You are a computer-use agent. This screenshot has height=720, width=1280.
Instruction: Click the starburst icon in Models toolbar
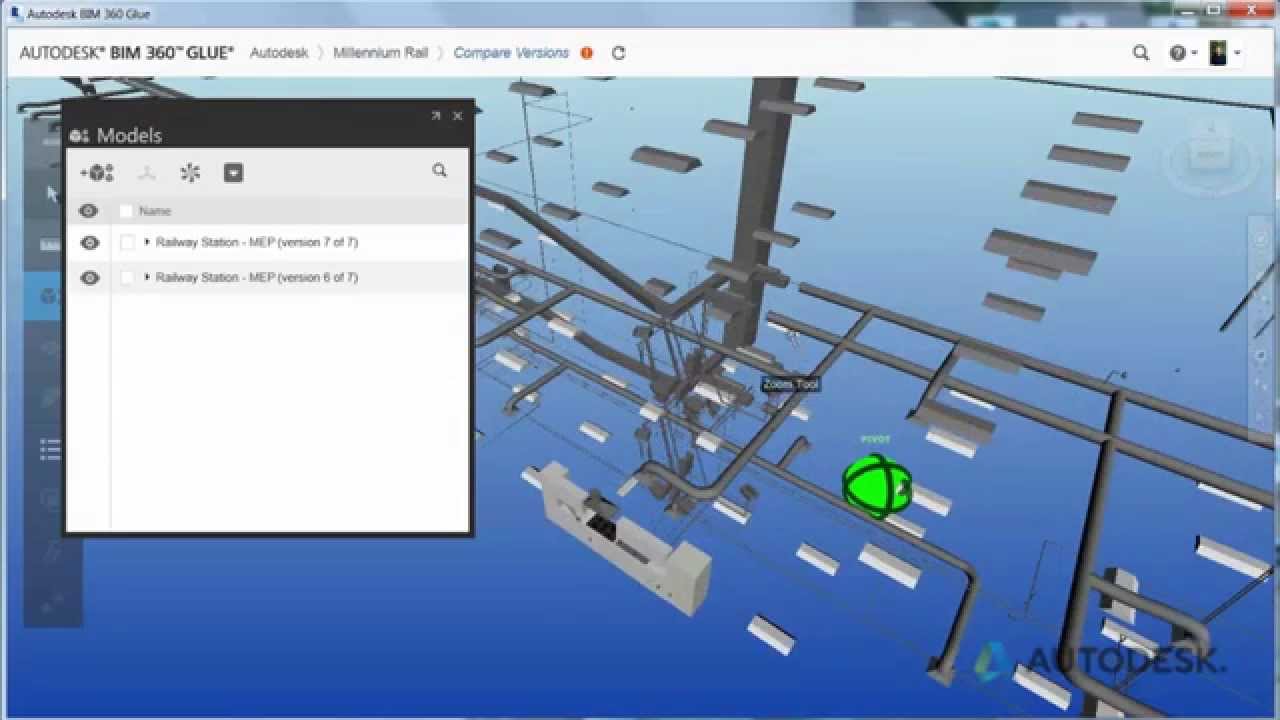pos(190,173)
